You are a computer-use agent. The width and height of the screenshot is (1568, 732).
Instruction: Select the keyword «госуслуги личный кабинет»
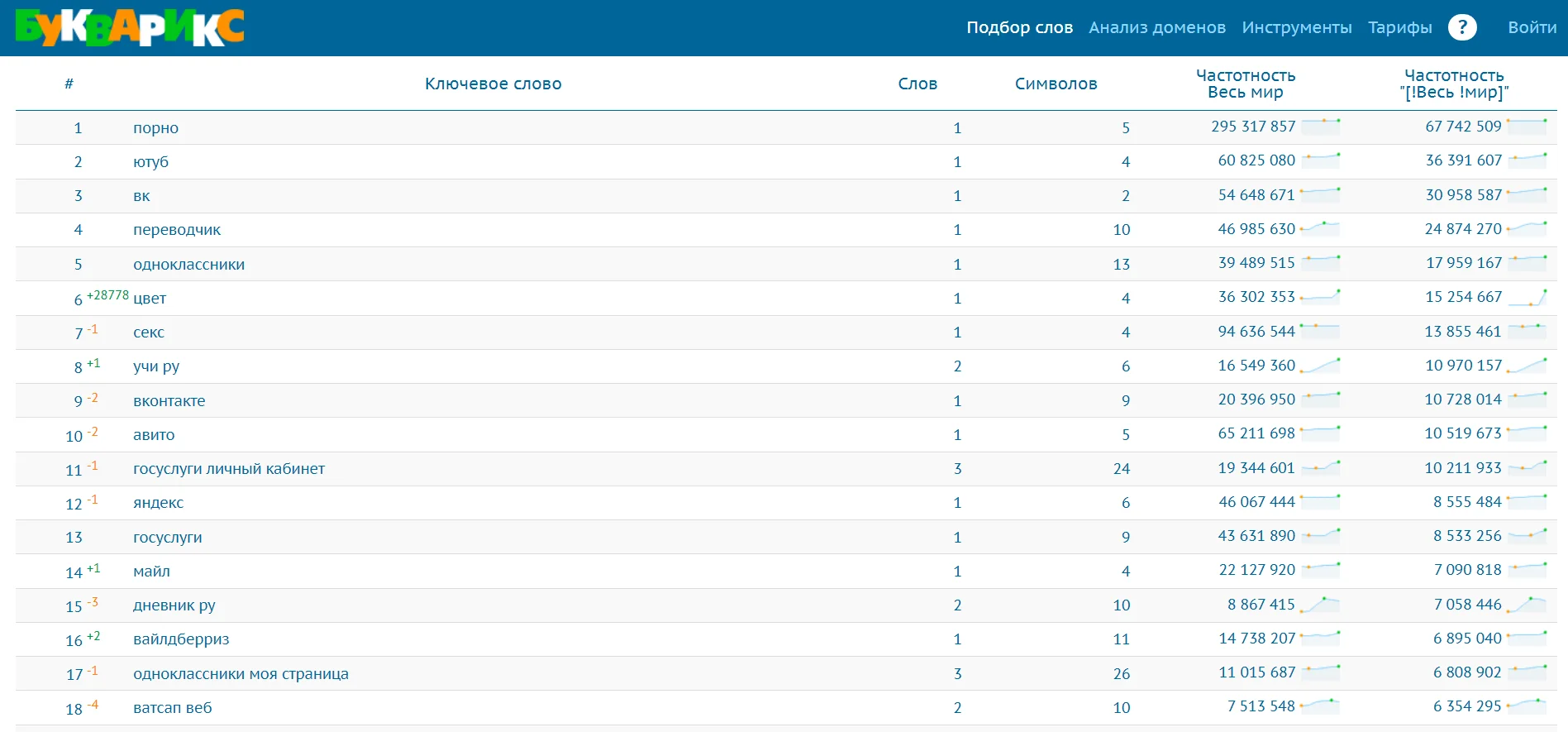pyautogui.click(x=229, y=469)
